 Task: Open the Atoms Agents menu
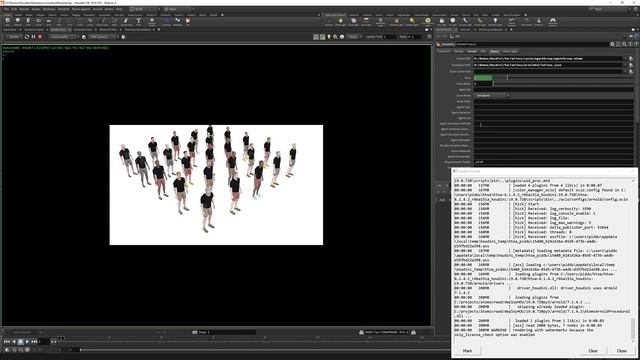(81, 9)
